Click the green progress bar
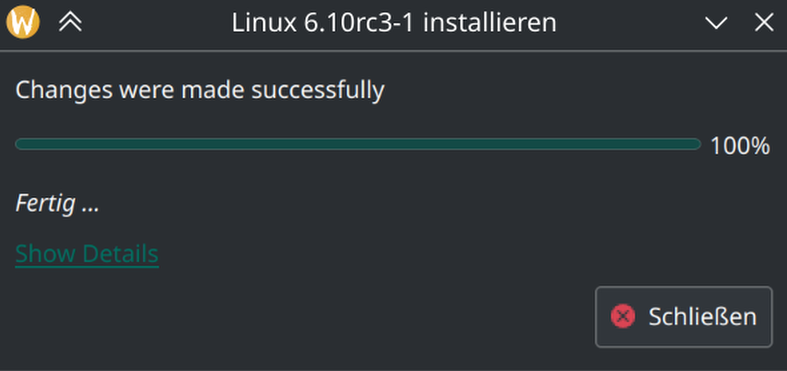Image resolution: width=787 pixels, height=371 pixels. click(358, 145)
